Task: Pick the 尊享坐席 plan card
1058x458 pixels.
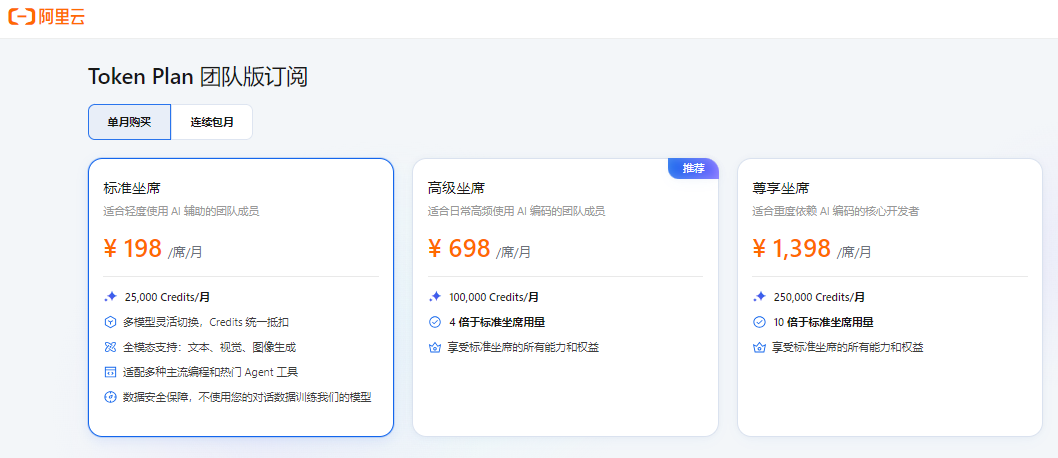Action: point(889,297)
